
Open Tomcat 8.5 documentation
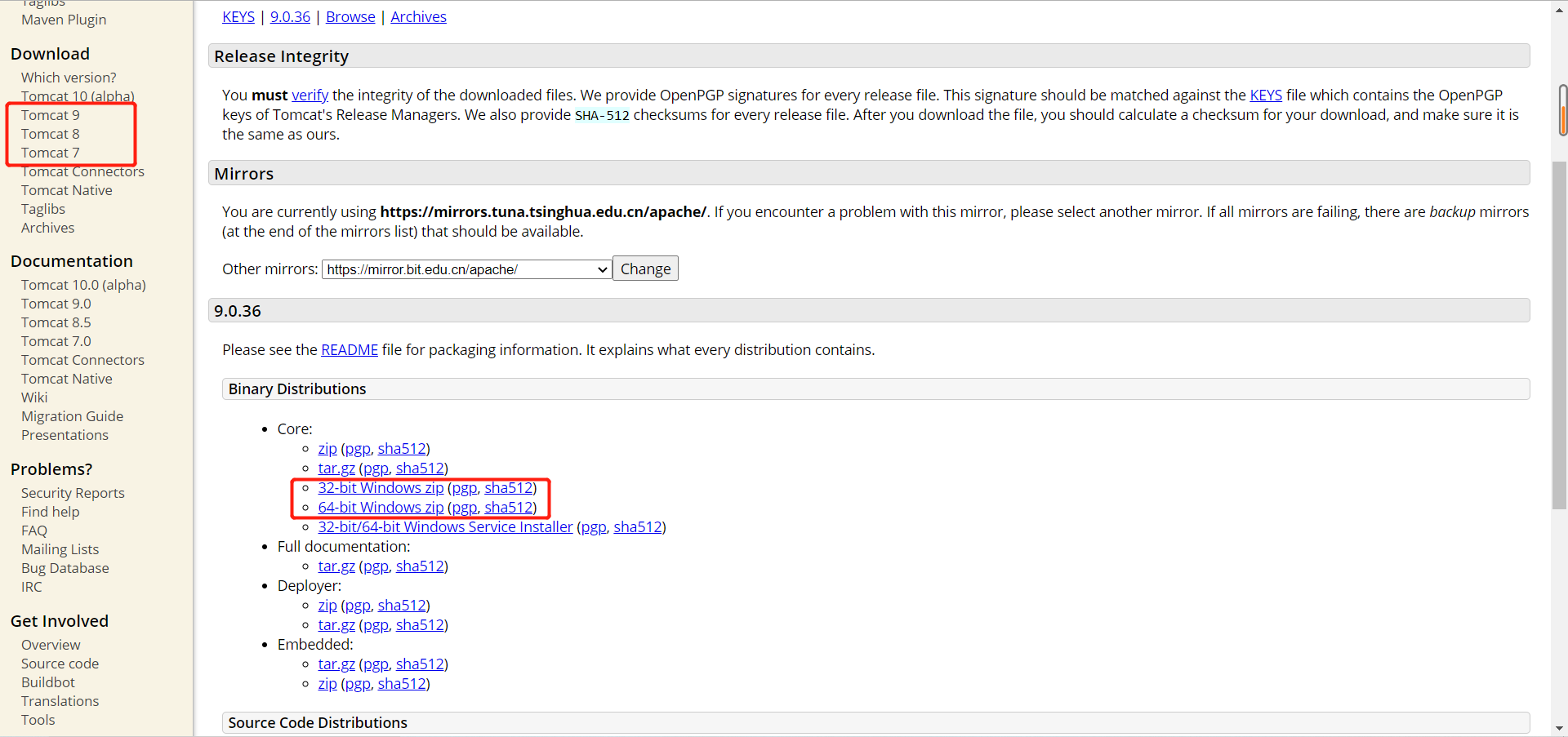click(x=56, y=322)
